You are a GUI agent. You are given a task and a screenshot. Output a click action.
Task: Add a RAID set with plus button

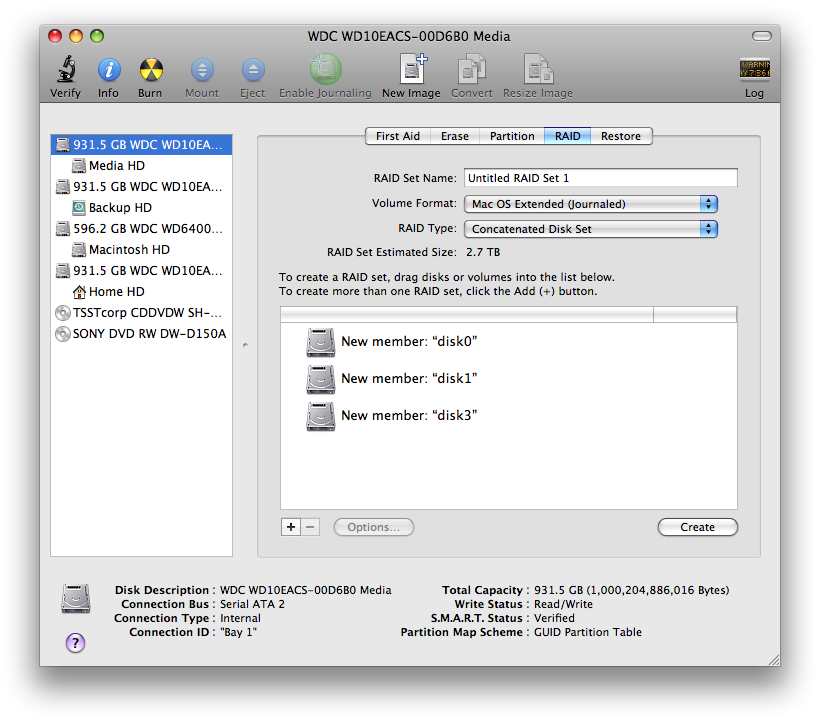[291, 527]
